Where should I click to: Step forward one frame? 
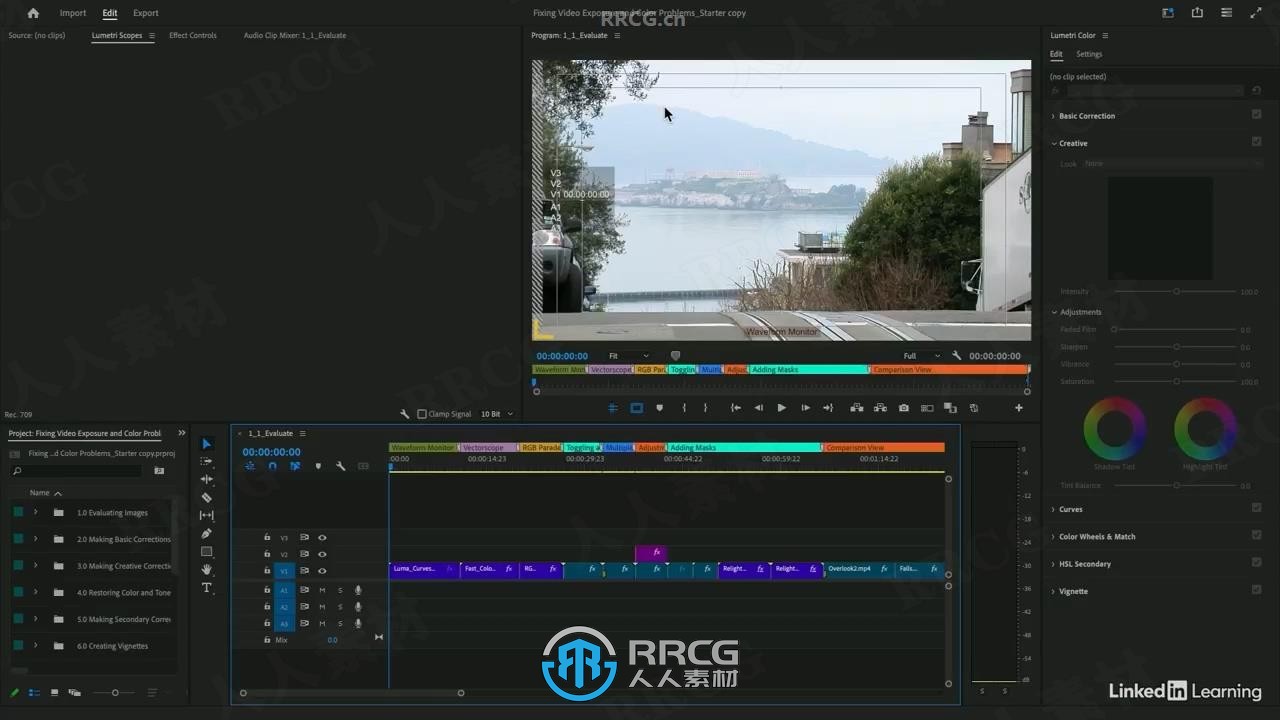805,408
